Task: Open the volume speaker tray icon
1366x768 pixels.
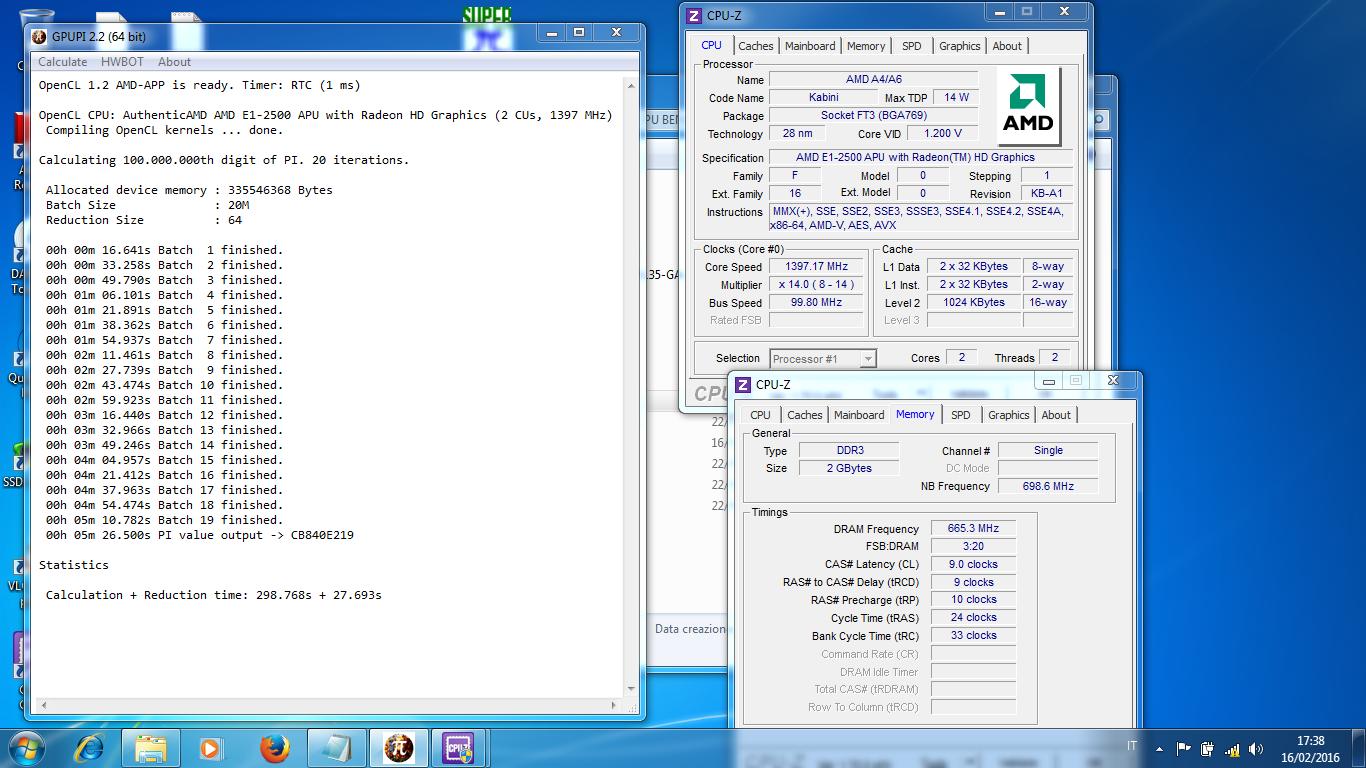Action: pyautogui.click(x=1256, y=748)
